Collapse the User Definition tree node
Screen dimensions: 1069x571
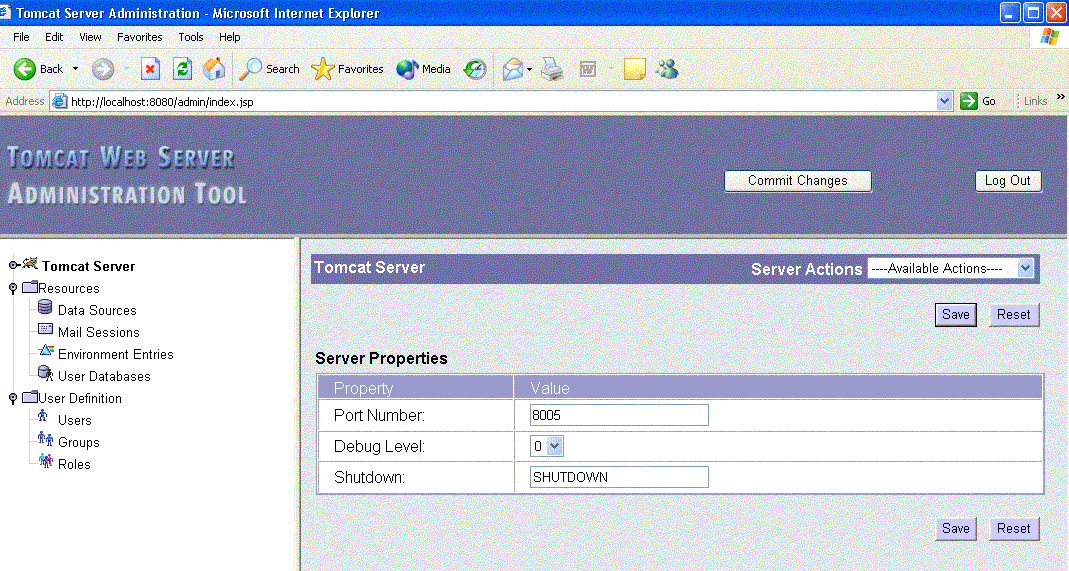click(x=13, y=399)
